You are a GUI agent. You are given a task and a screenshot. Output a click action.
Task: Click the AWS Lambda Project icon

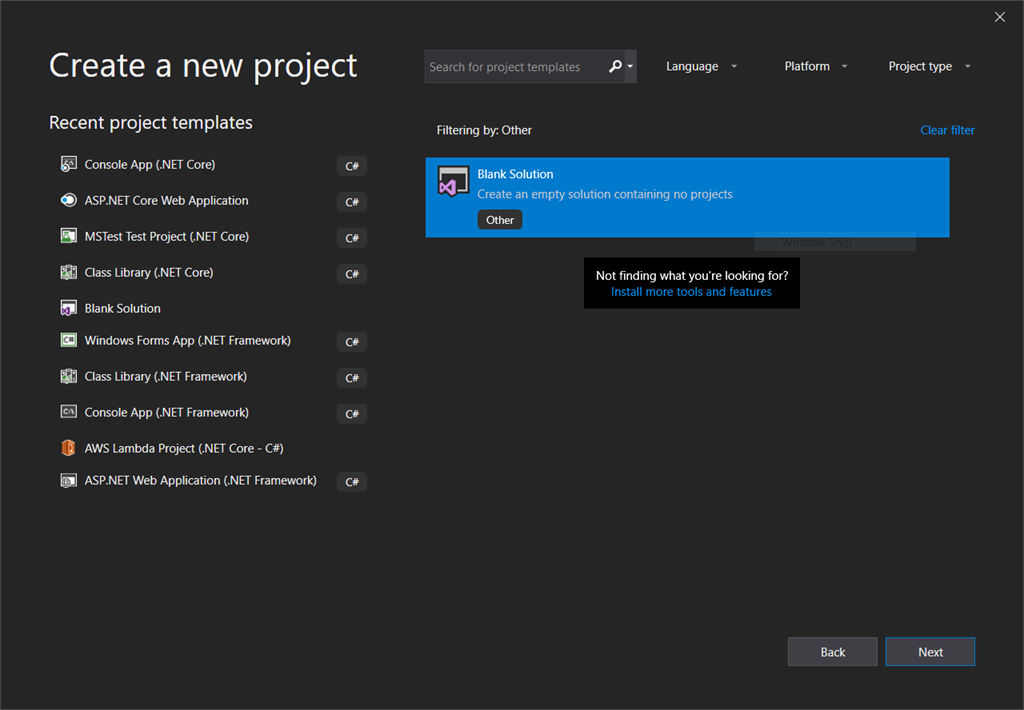coord(68,448)
